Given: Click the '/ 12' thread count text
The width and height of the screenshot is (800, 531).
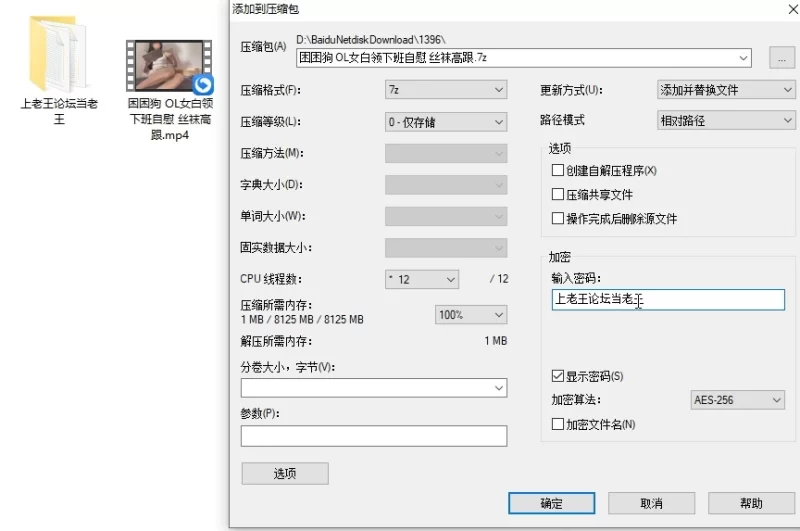Looking at the screenshot, I should pos(499,279).
